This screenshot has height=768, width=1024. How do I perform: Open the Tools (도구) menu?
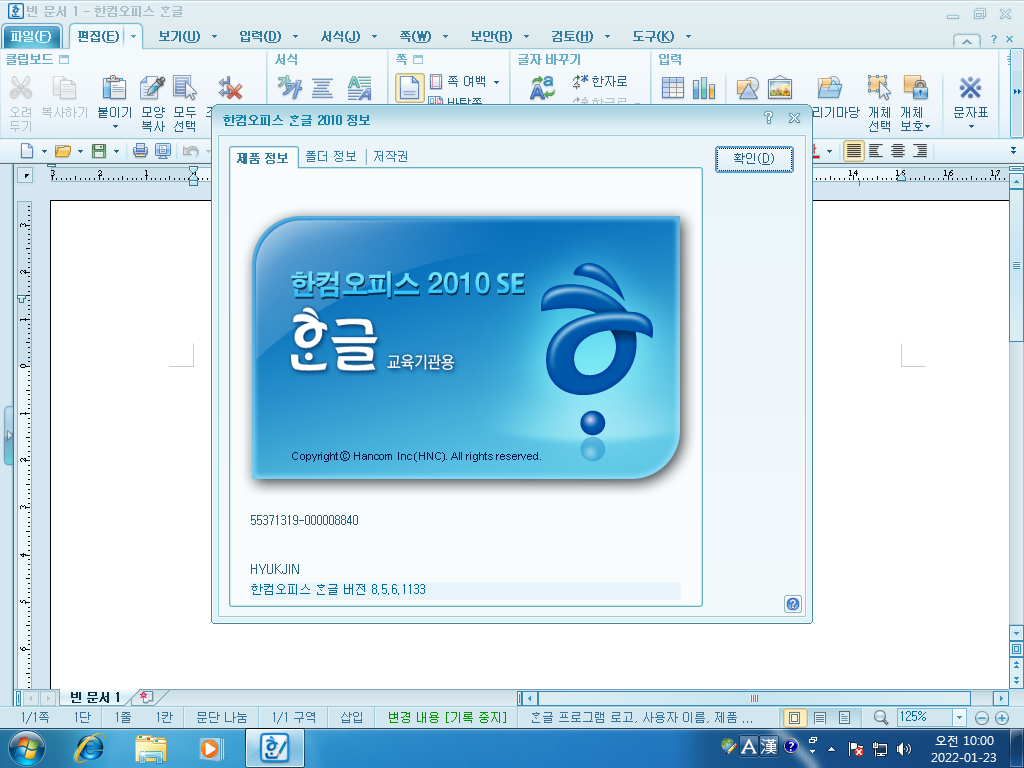tap(652, 37)
